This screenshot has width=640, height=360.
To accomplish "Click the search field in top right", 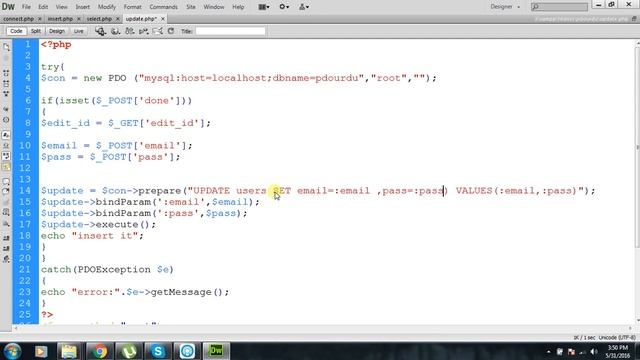I will (559, 7).
